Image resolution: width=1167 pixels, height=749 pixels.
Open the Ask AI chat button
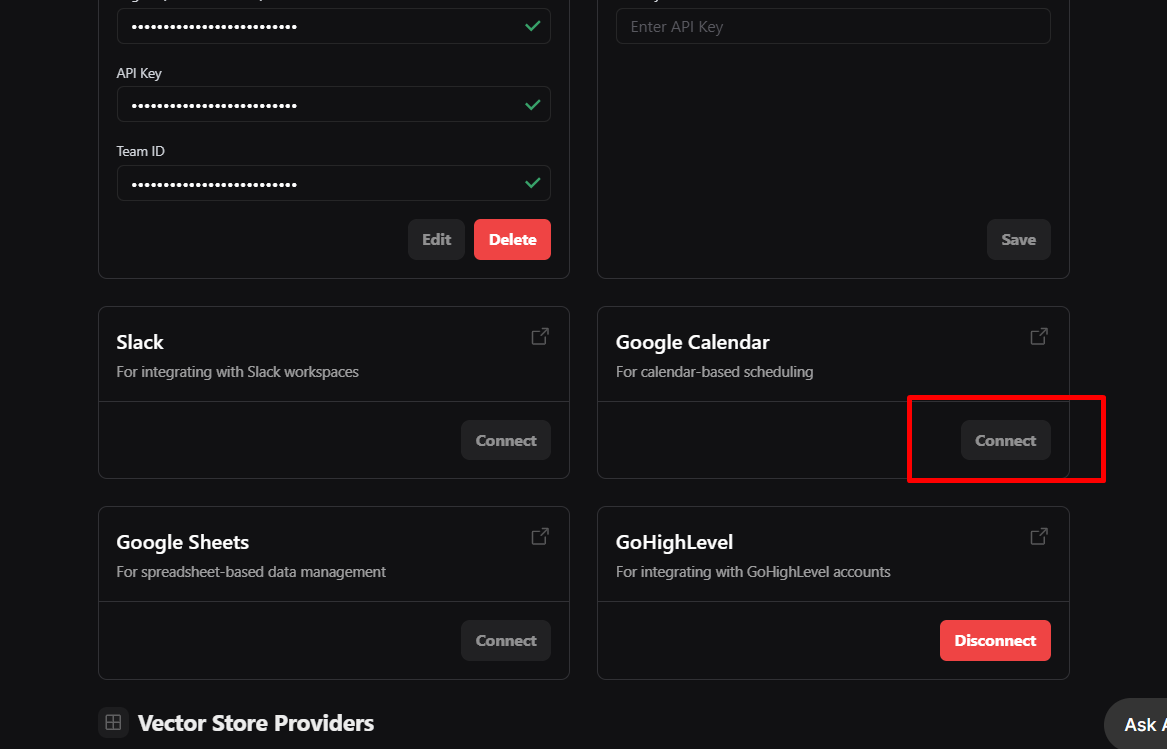[1136, 724]
